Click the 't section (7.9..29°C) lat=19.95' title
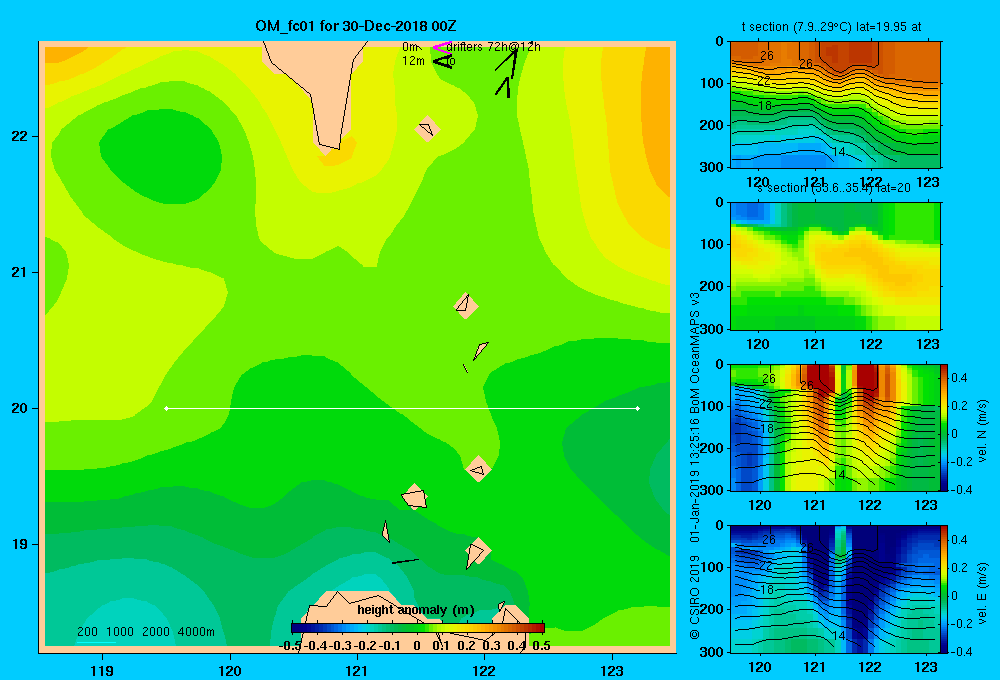The height and width of the screenshot is (680, 1000). tap(831, 27)
